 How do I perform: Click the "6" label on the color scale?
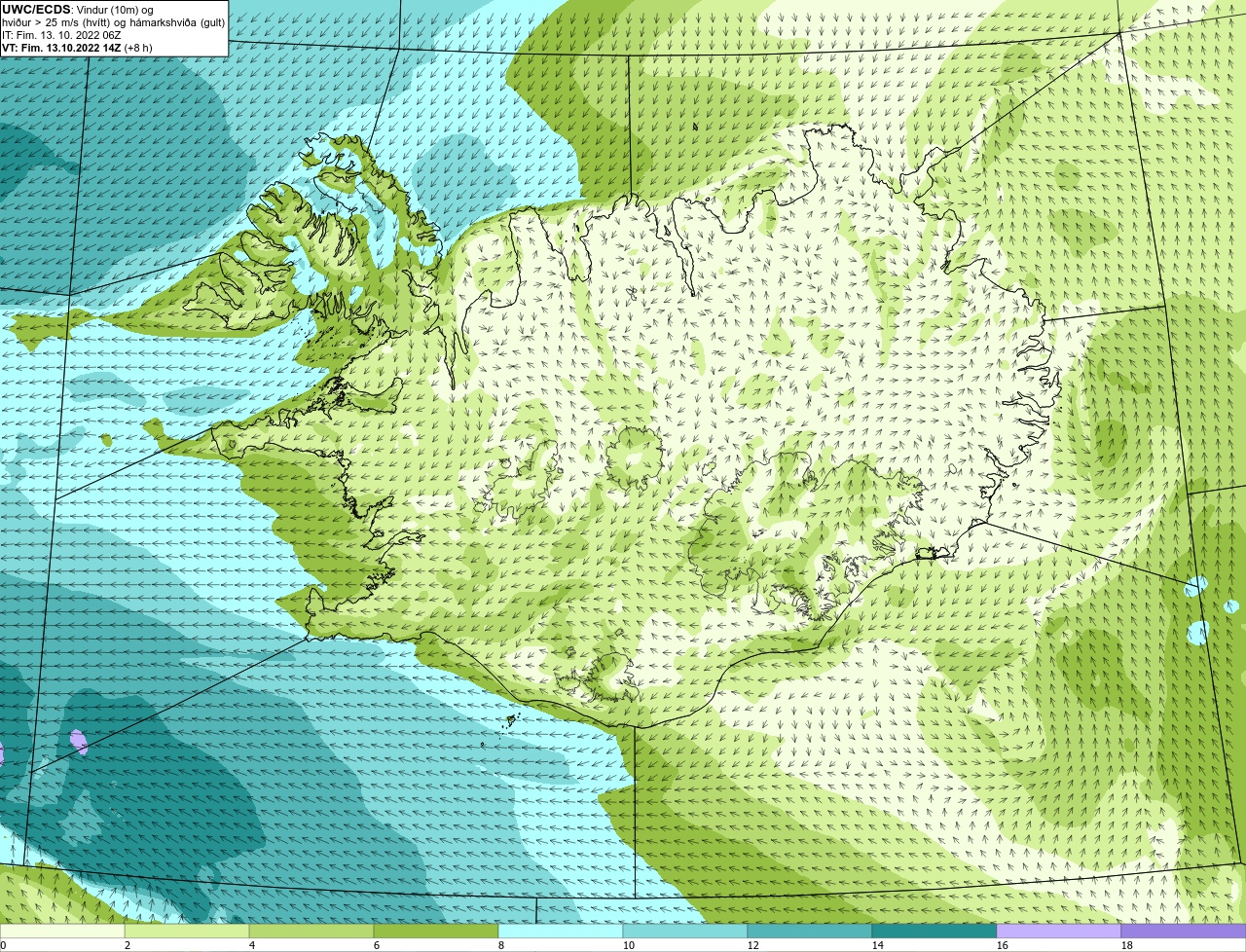pos(377,945)
